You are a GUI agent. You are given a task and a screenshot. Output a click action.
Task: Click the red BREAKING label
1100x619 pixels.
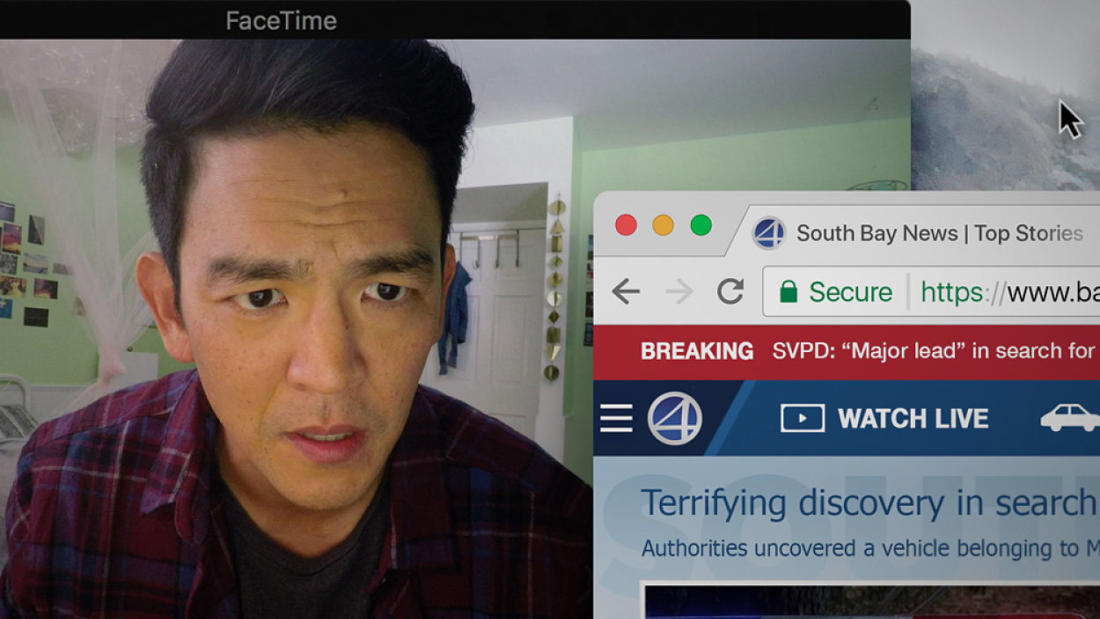[x=697, y=351]
